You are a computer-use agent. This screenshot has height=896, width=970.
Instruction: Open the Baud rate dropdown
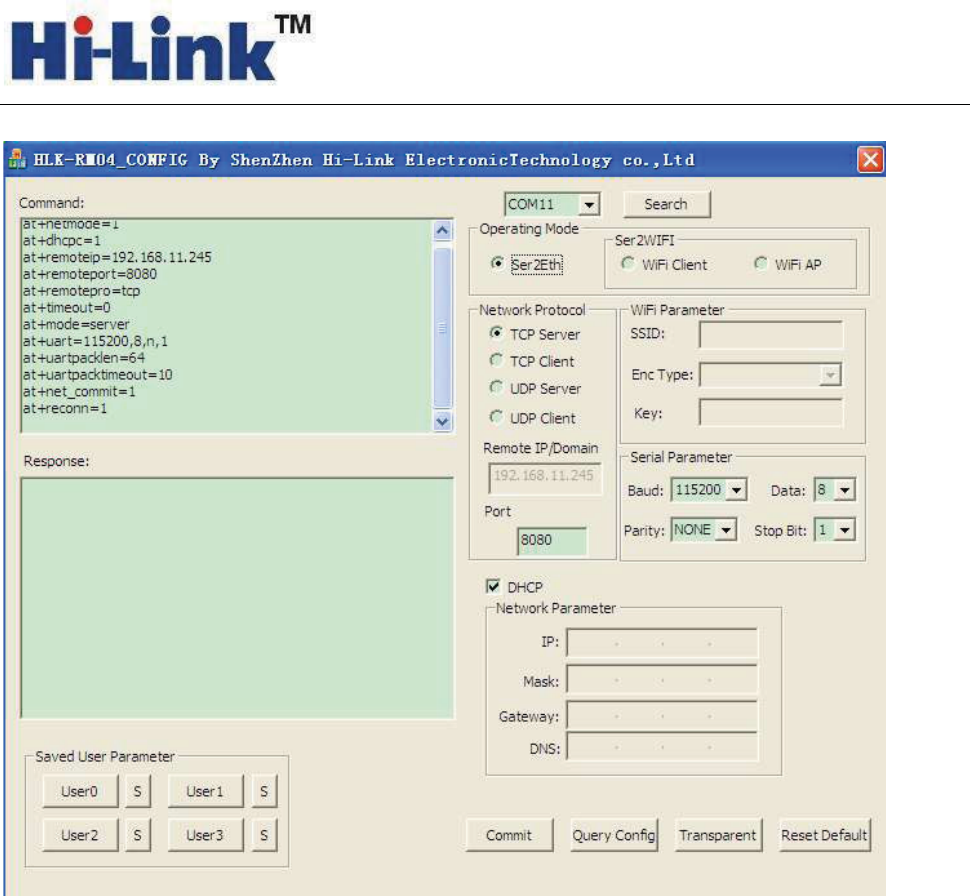pos(736,490)
